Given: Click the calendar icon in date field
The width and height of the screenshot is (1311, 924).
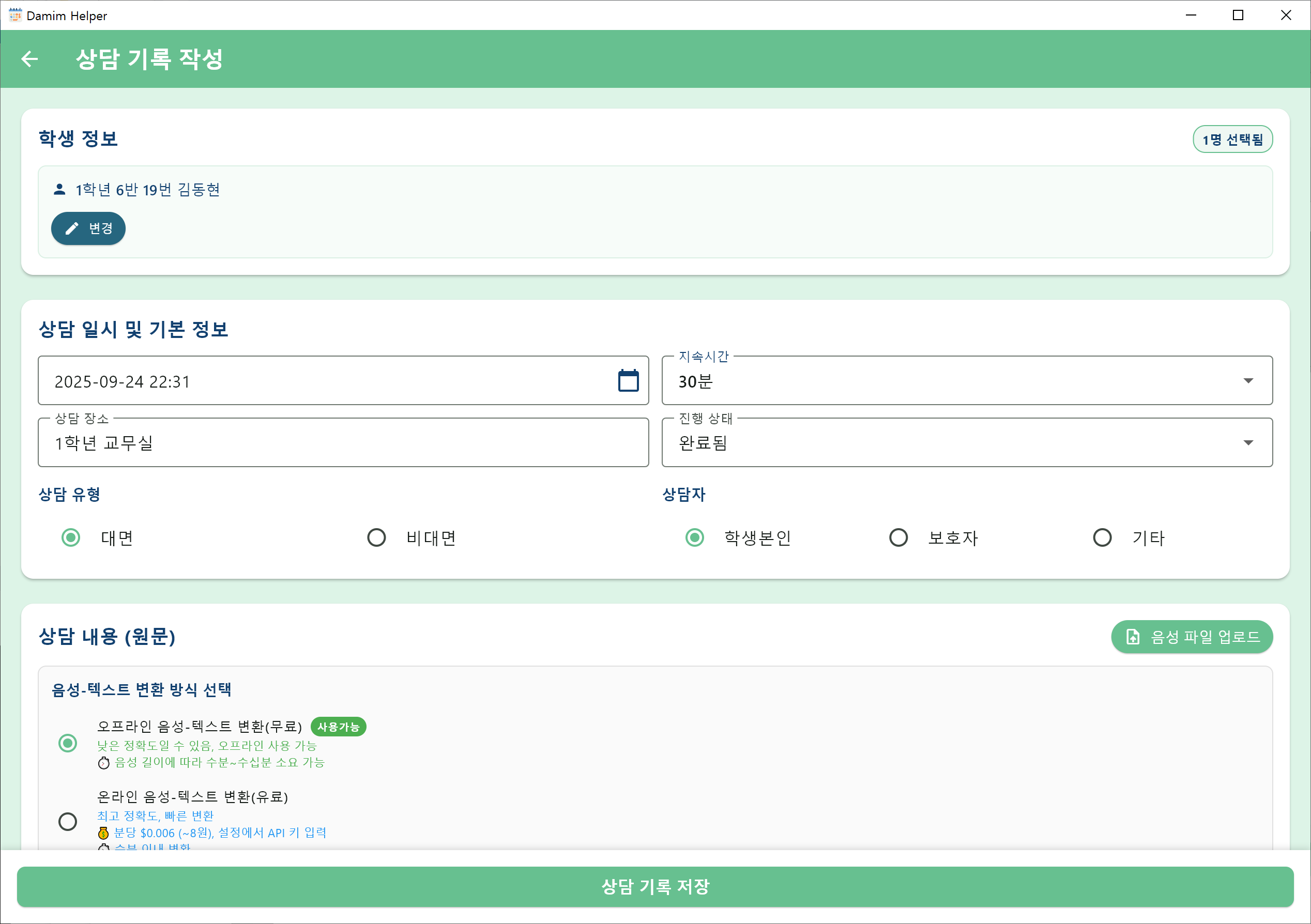Looking at the screenshot, I should [x=628, y=381].
